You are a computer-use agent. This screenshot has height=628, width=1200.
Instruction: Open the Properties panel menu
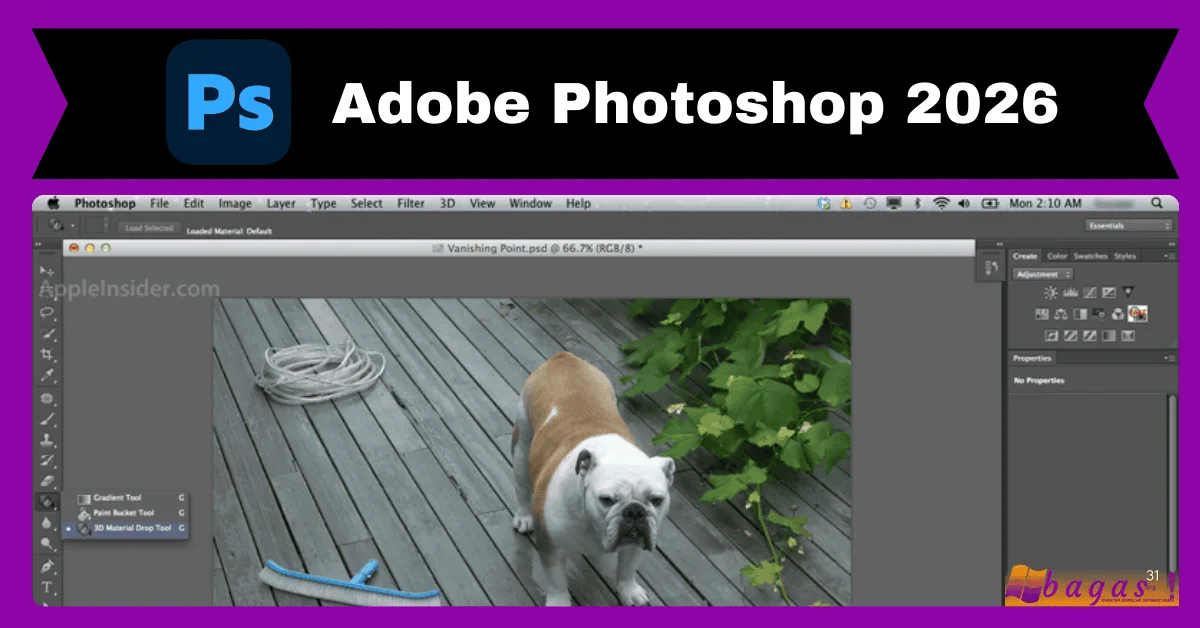(1172, 357)
